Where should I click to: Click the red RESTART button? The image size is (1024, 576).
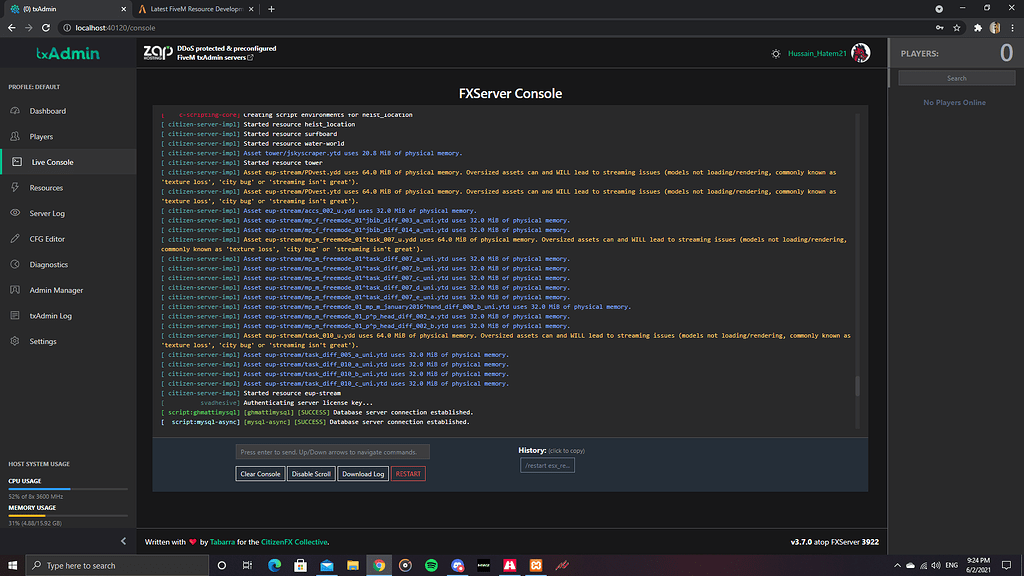(x=408, y=474)
